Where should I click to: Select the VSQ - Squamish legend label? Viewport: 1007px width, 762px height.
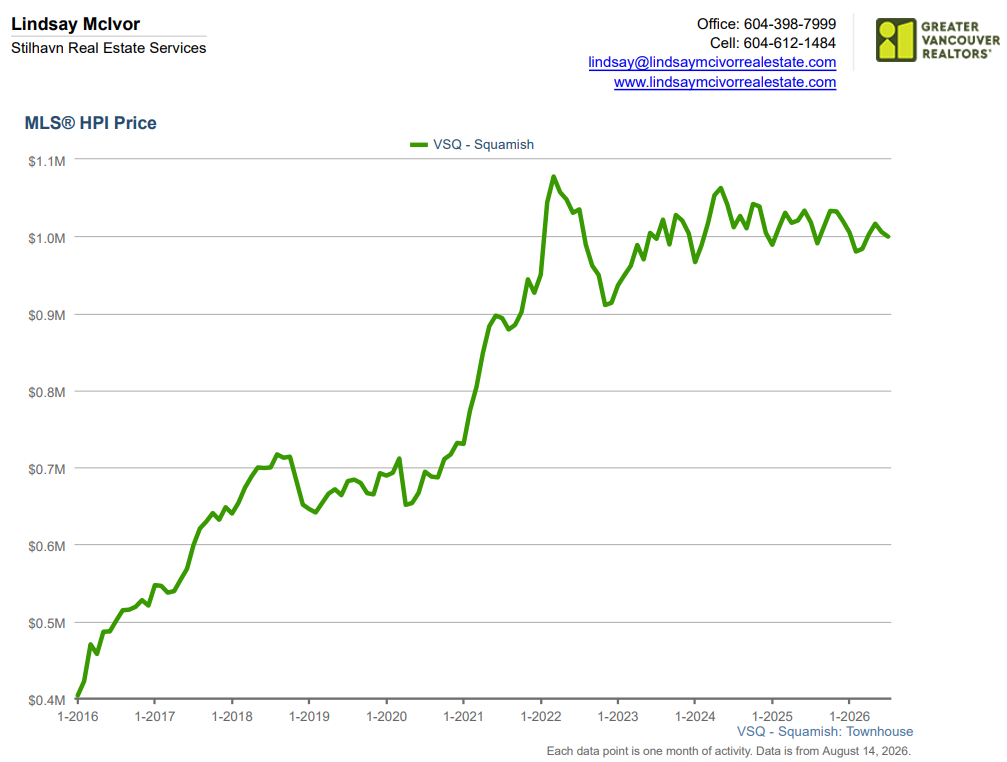pyautogui.click(x=483, y=144)
